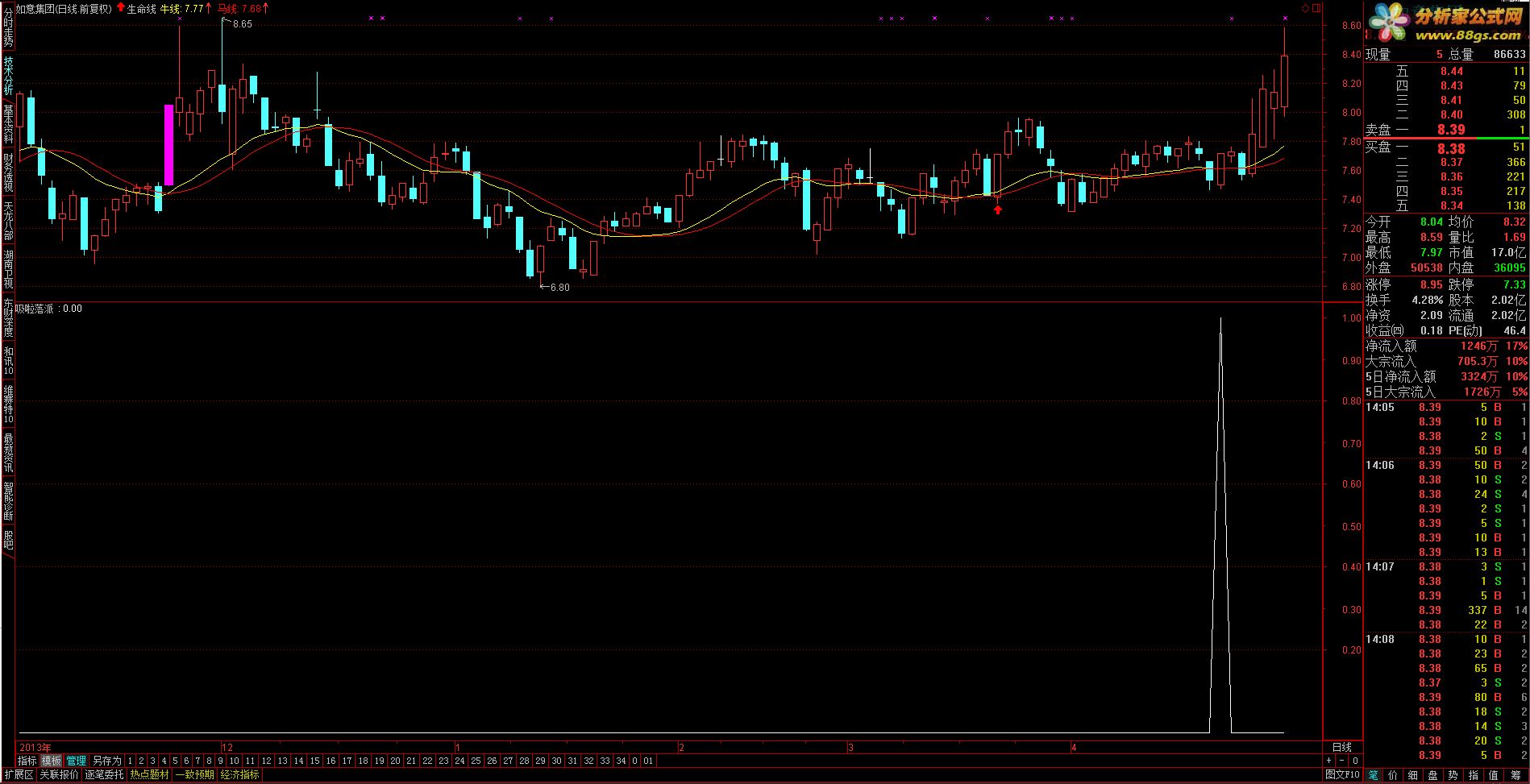Click the 日线 period selector
1530x784 pixels.
click(1342, 747)
